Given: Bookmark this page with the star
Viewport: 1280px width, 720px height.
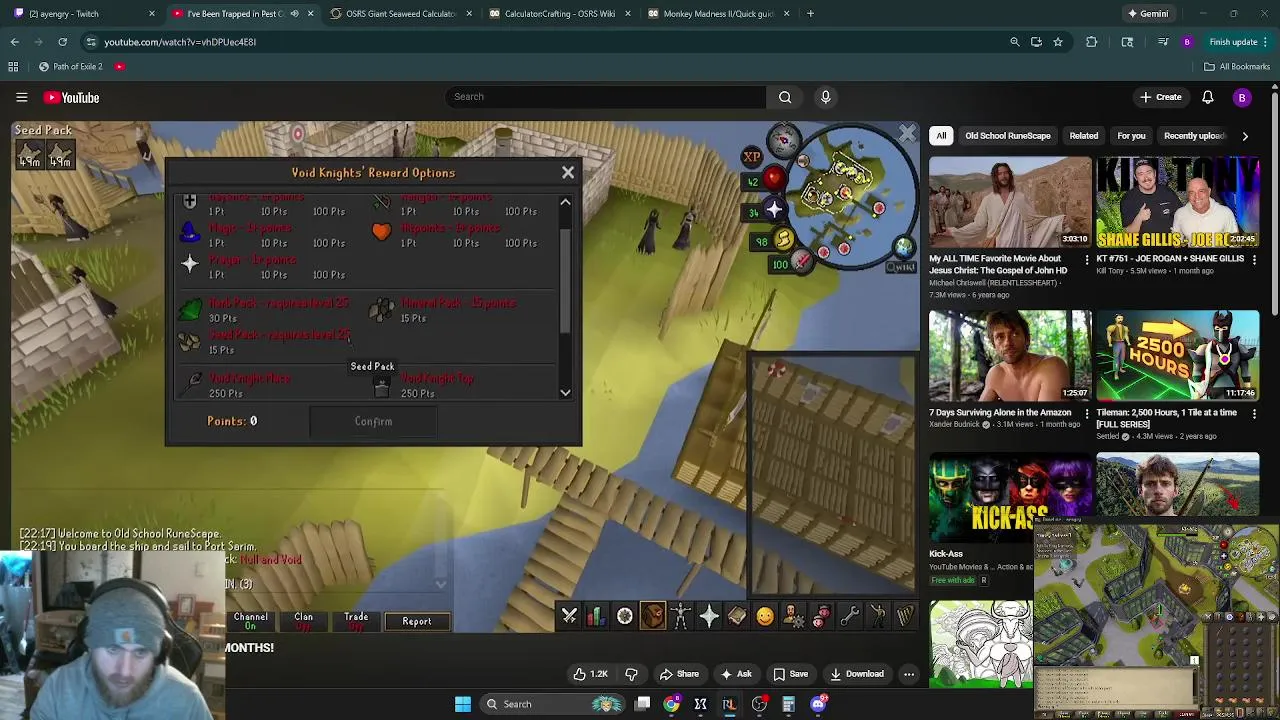Looking at the screenshot, I should point(1057,42).
